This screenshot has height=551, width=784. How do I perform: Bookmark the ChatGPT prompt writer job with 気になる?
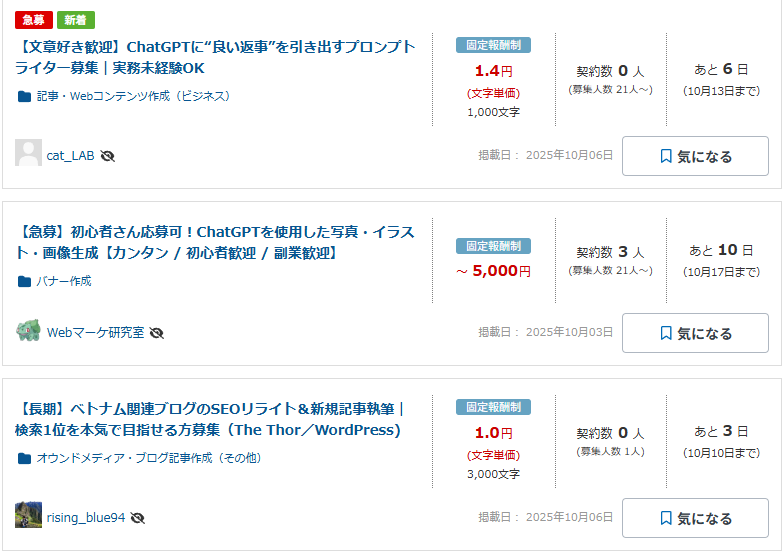(x=695, y=156)
